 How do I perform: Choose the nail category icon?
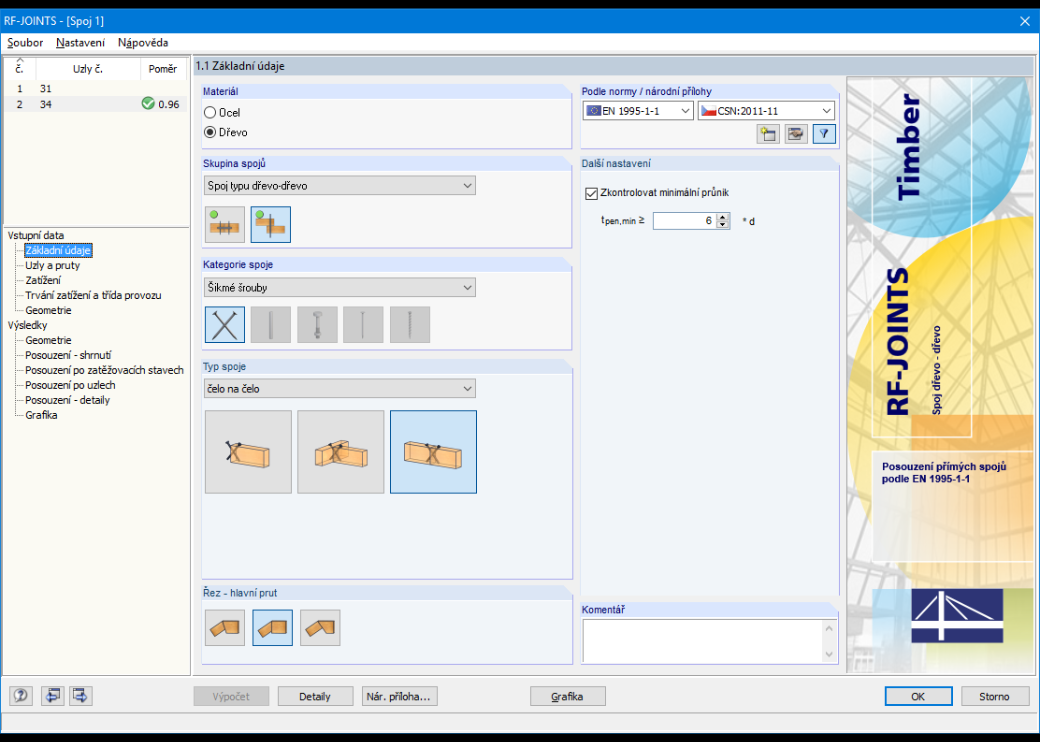click(363, 324)
